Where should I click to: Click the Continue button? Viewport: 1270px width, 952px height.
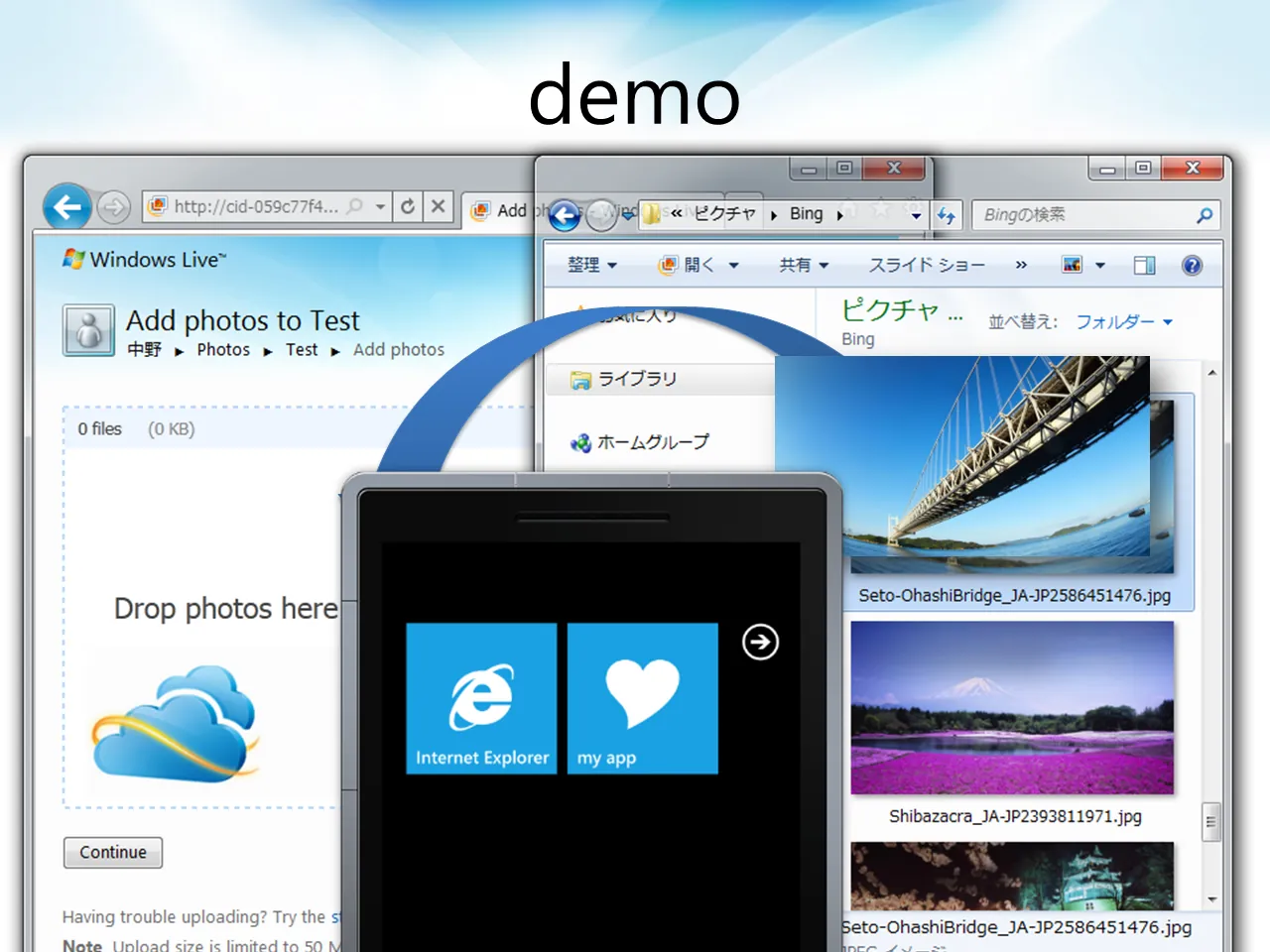point(113,853)
